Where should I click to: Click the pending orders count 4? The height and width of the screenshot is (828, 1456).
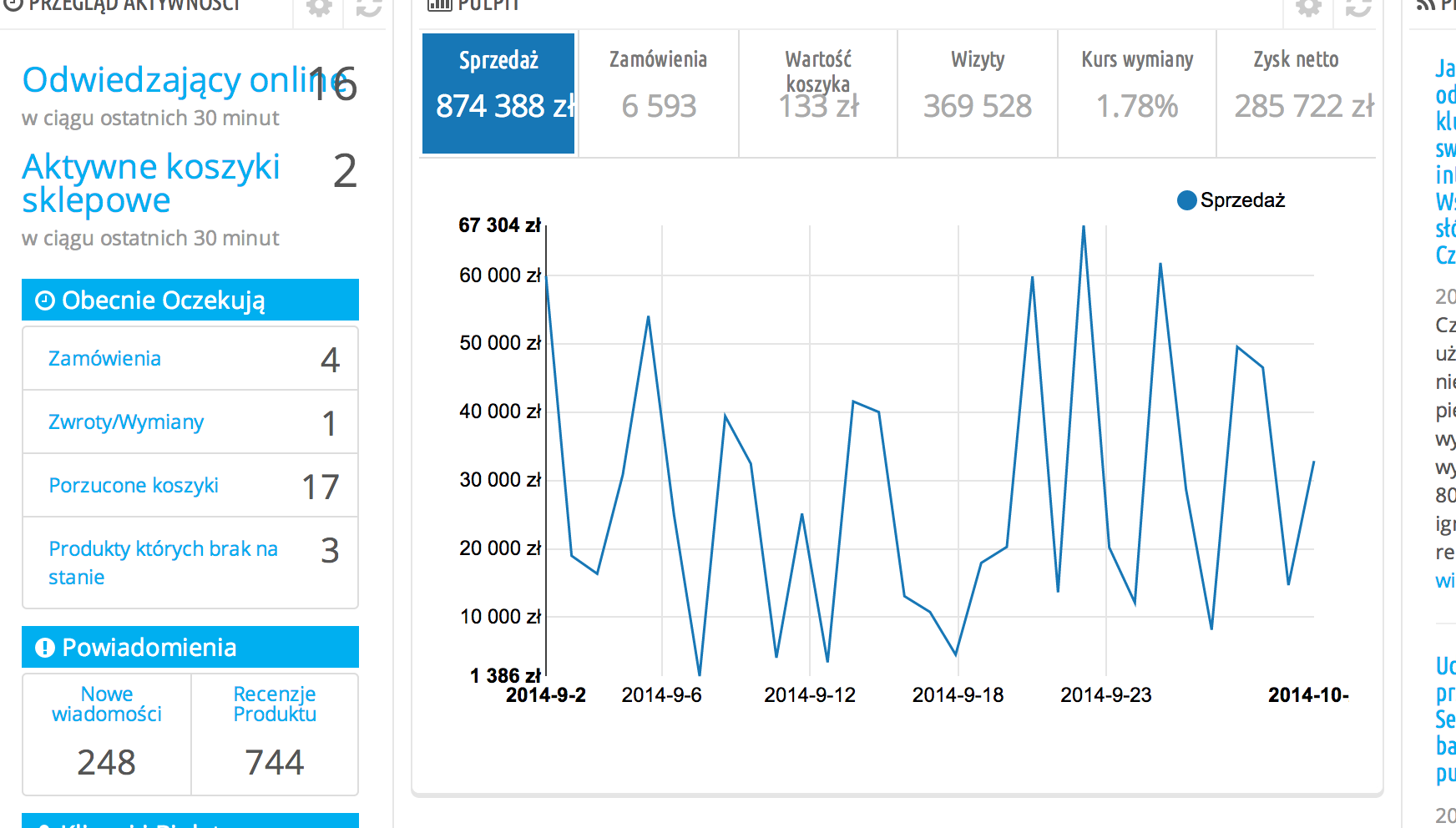331,360
